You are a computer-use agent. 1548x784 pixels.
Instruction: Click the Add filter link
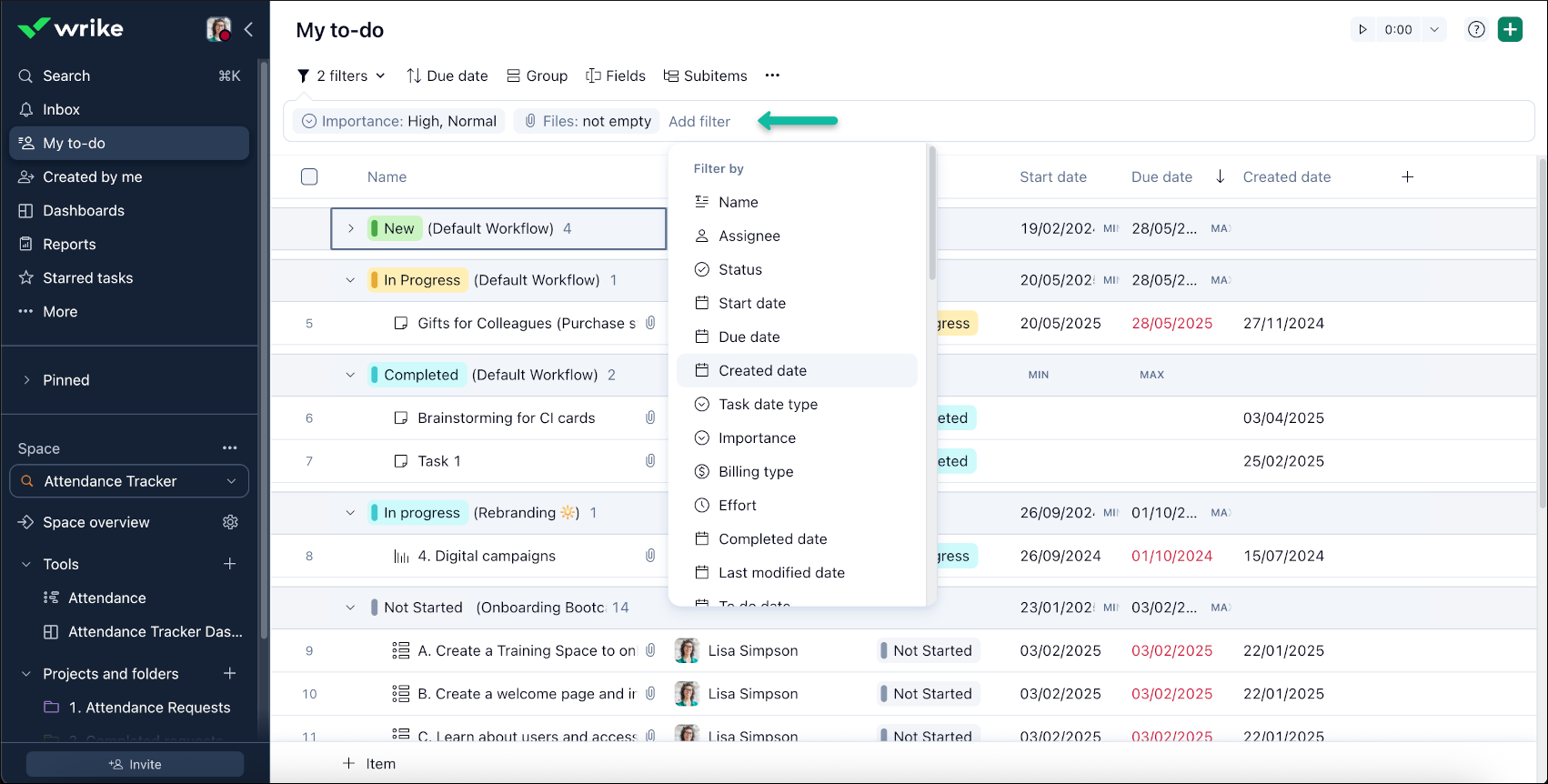tap(699, 121)
